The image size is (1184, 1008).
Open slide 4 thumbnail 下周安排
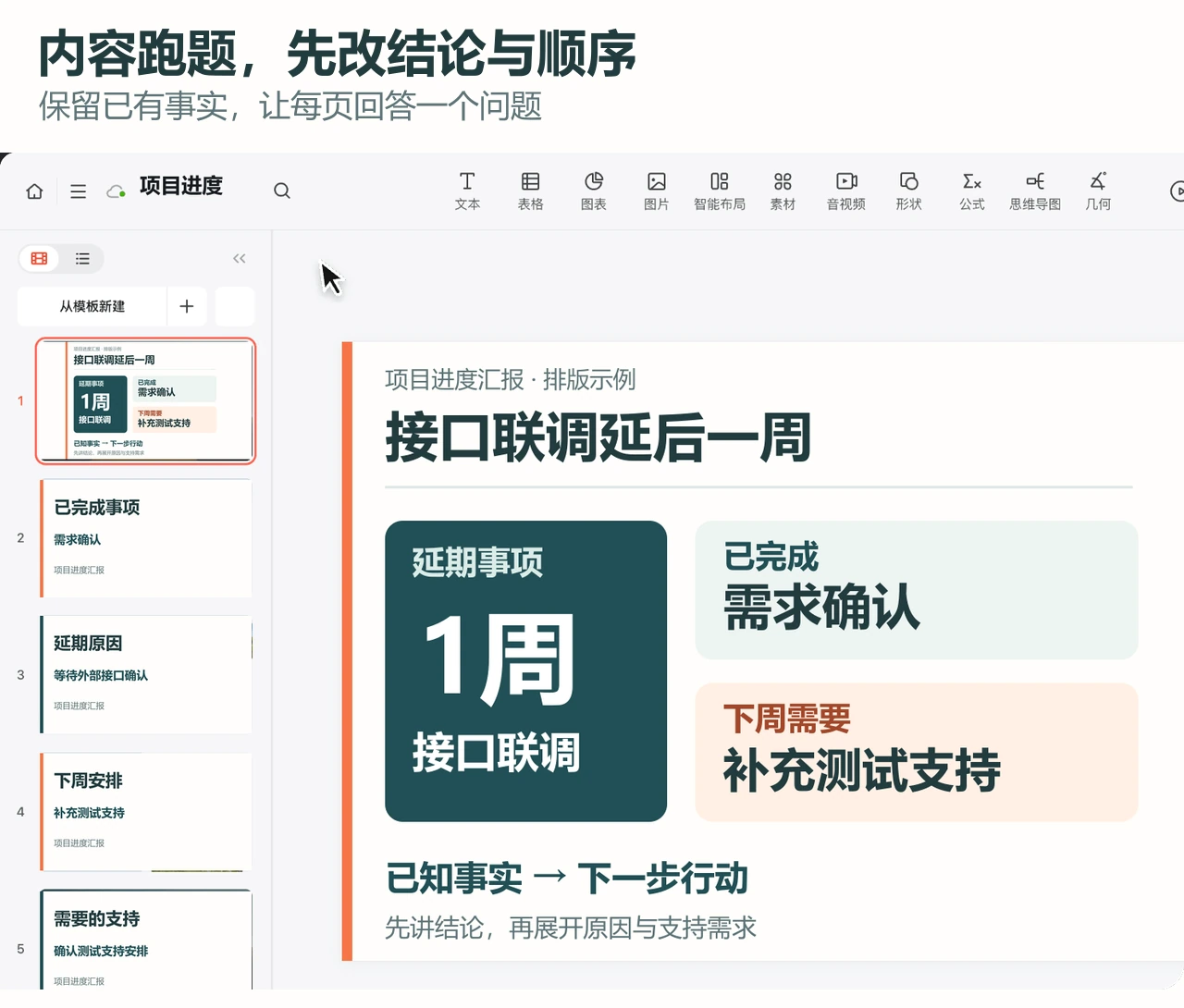[x=146, y=812]
